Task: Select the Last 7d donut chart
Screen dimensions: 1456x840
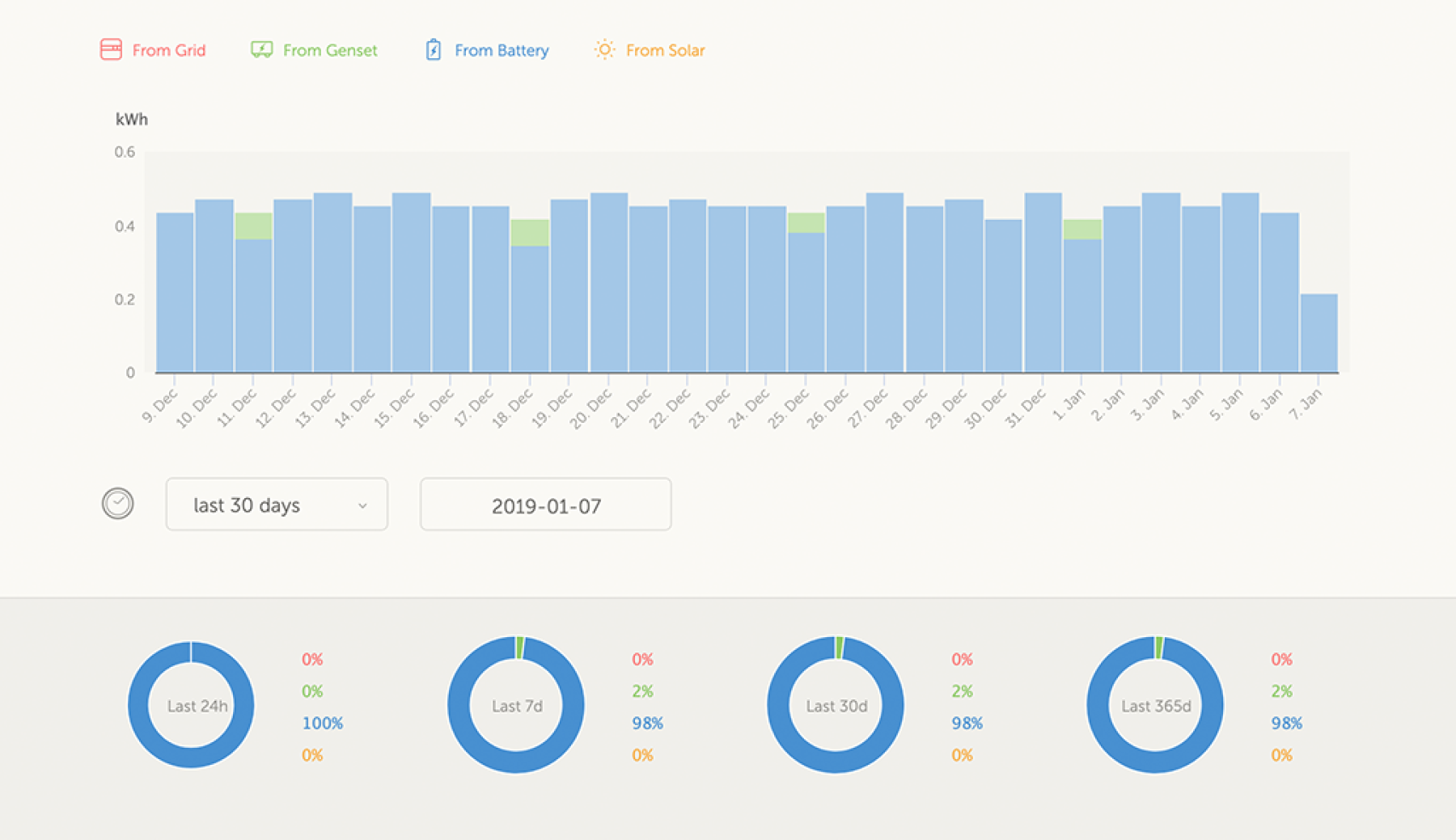Action: coord(516,705)
